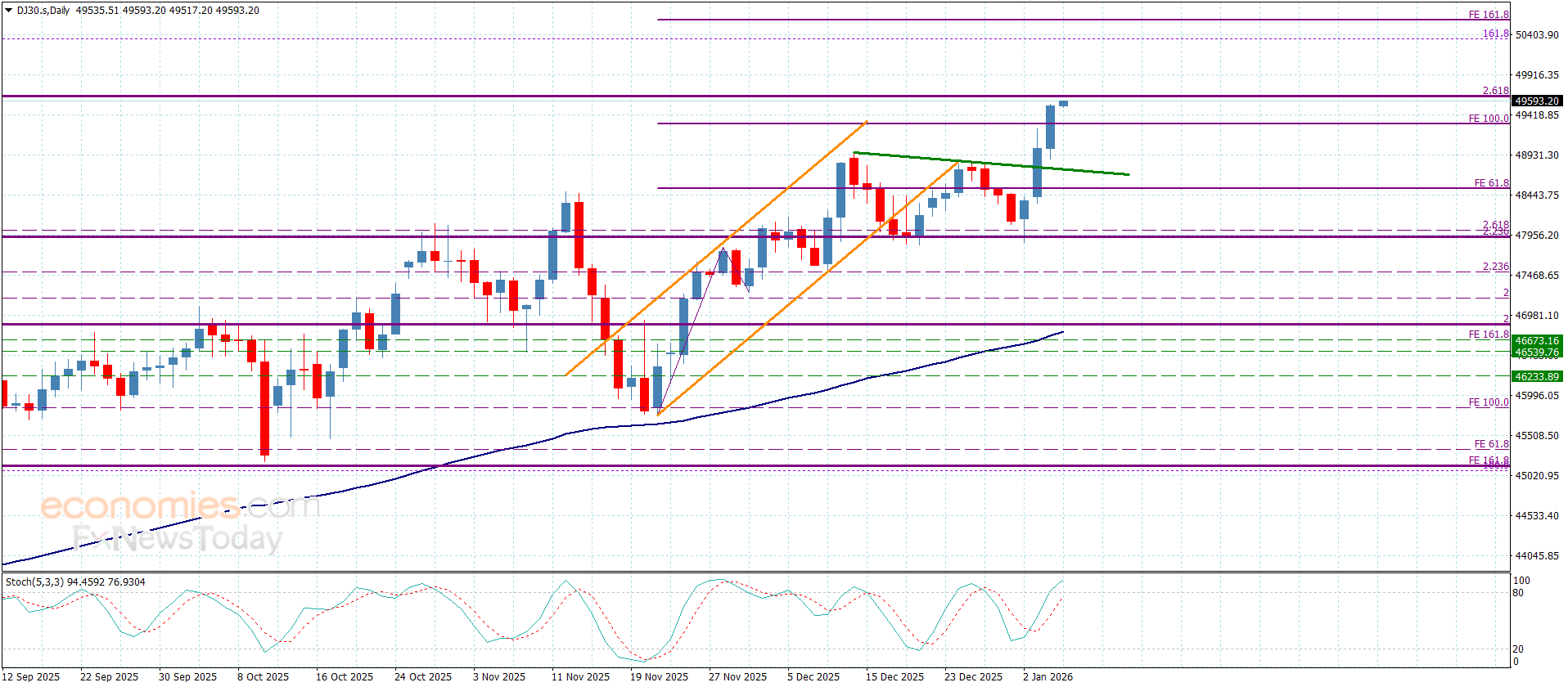Select price axis value 48443.75
This screenshot has height=687, width=1568.
click(1537, 195)
